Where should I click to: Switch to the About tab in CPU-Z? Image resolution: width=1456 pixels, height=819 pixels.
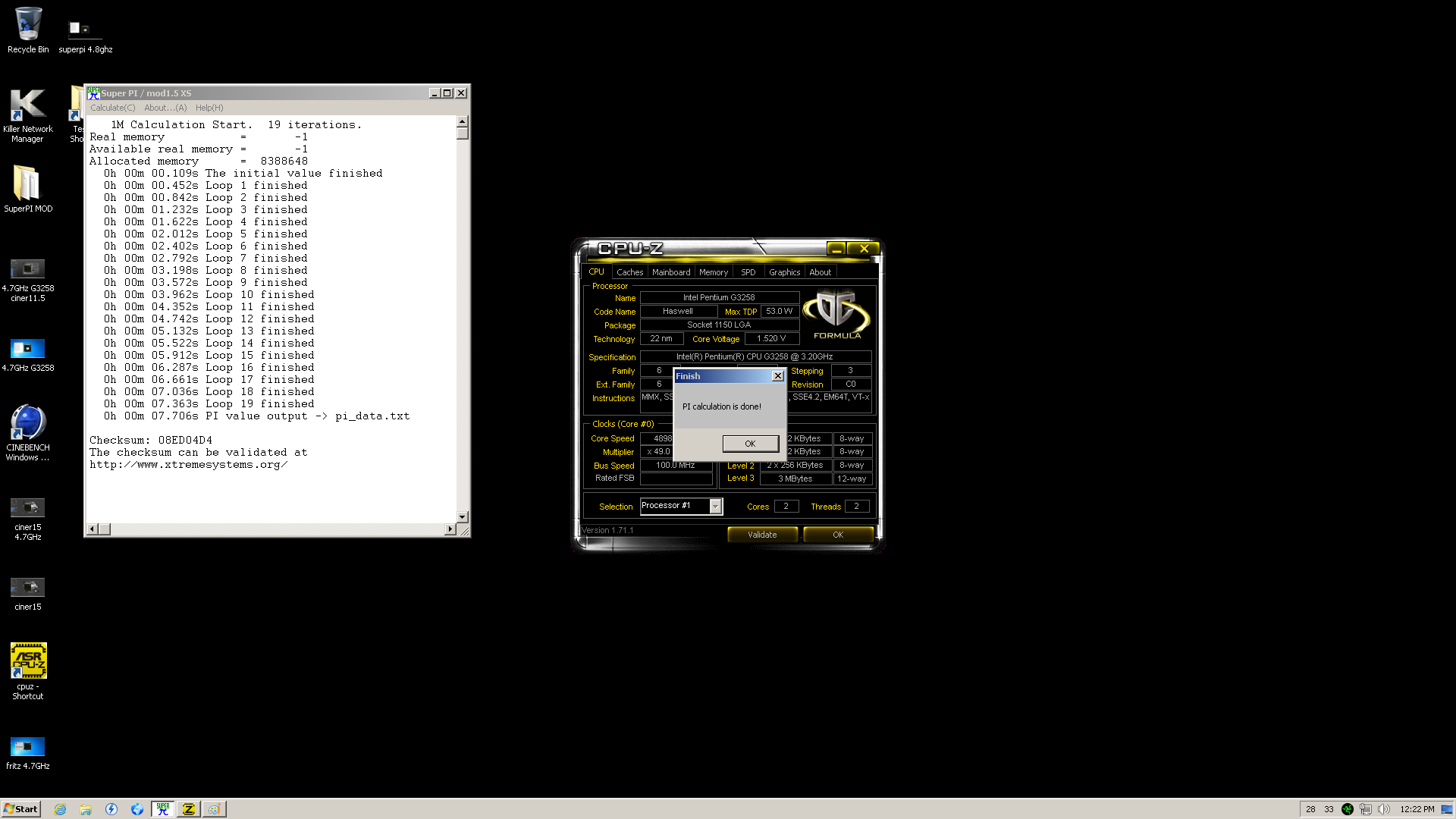coord(820,272)
